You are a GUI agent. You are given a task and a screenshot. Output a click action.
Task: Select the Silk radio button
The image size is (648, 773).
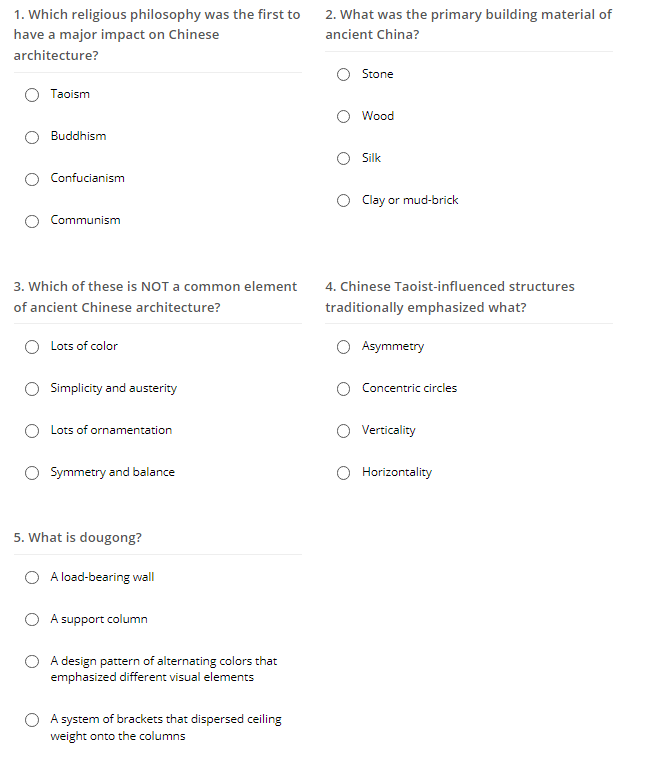[343, 158]
